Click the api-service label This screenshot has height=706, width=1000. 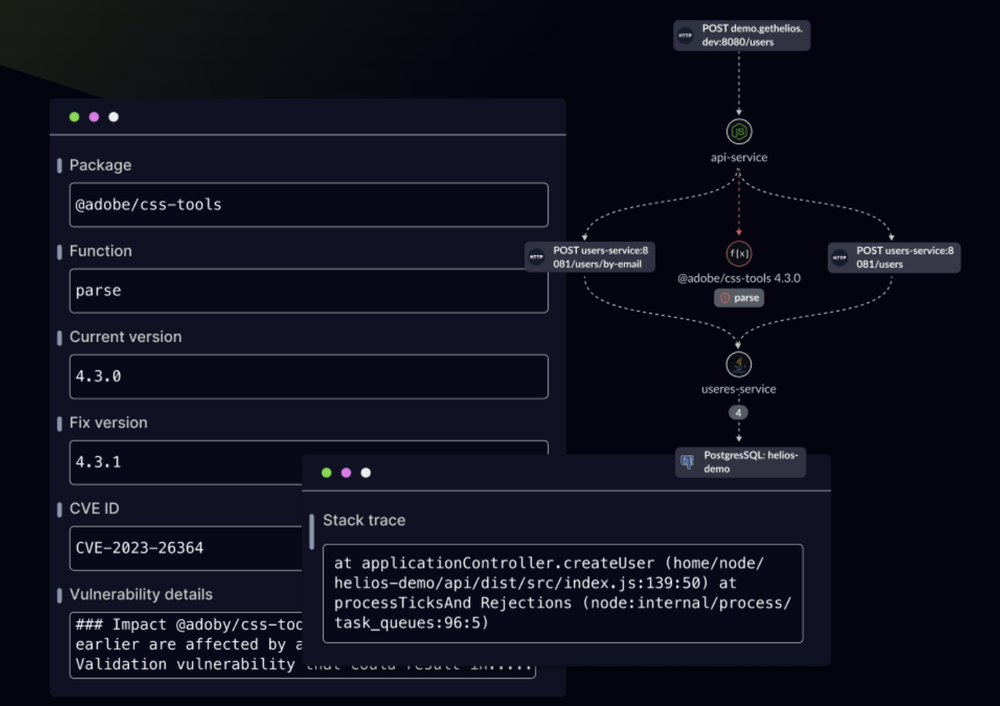pyautogui.click(x=739, y=158)
